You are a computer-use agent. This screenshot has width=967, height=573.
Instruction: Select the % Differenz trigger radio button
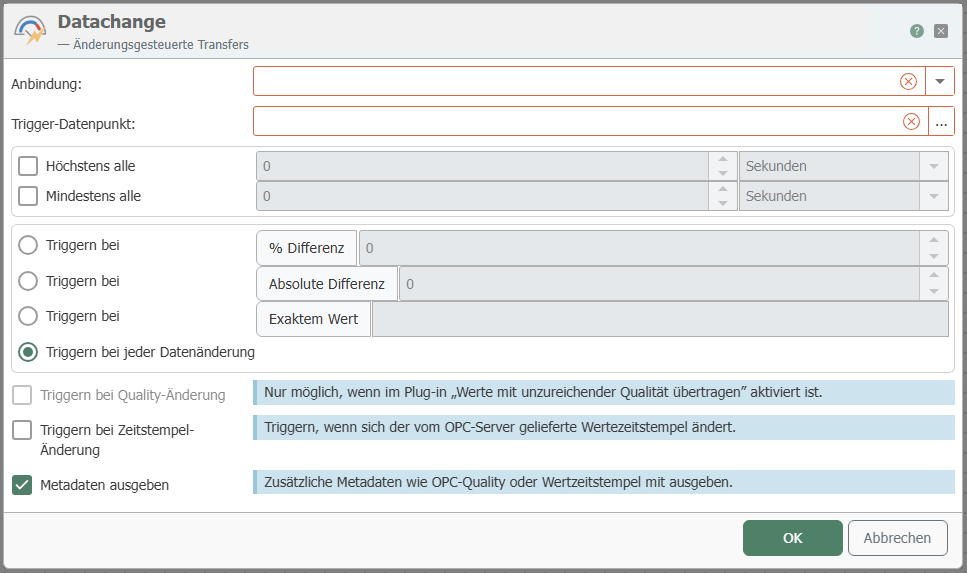[28, 245]
